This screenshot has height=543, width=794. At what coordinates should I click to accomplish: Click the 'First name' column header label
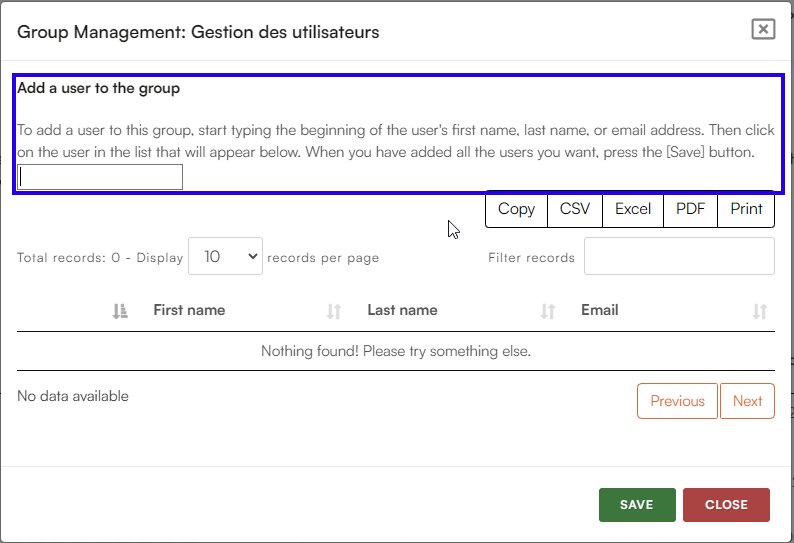[189, 310]
